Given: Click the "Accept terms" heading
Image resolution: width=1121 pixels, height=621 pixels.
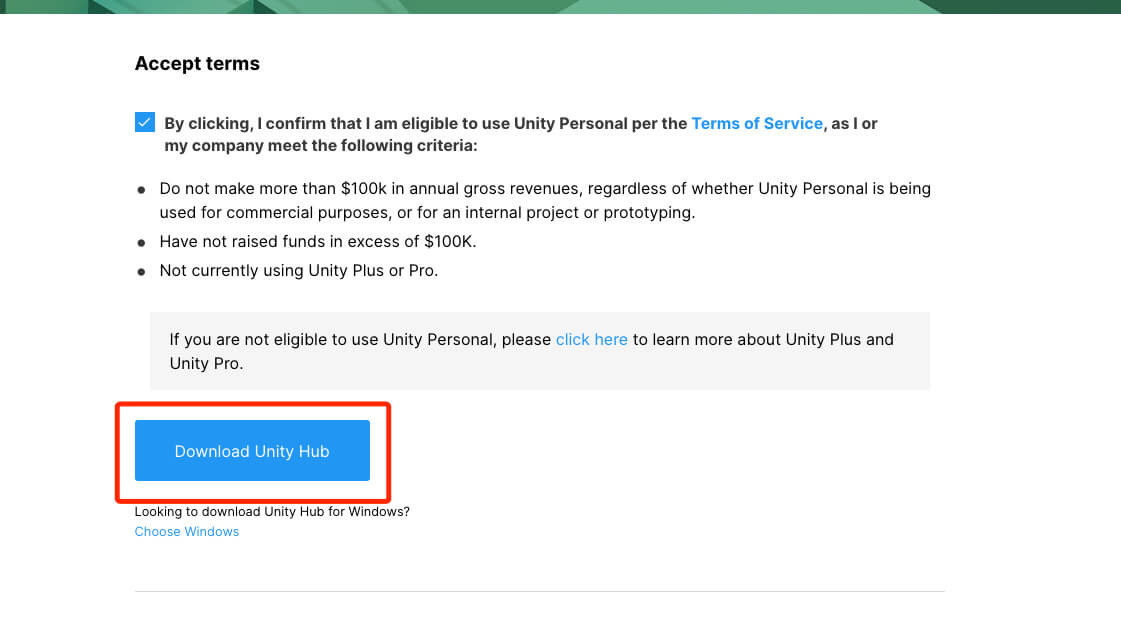Looking at the screenshot, I should [197, 64].
